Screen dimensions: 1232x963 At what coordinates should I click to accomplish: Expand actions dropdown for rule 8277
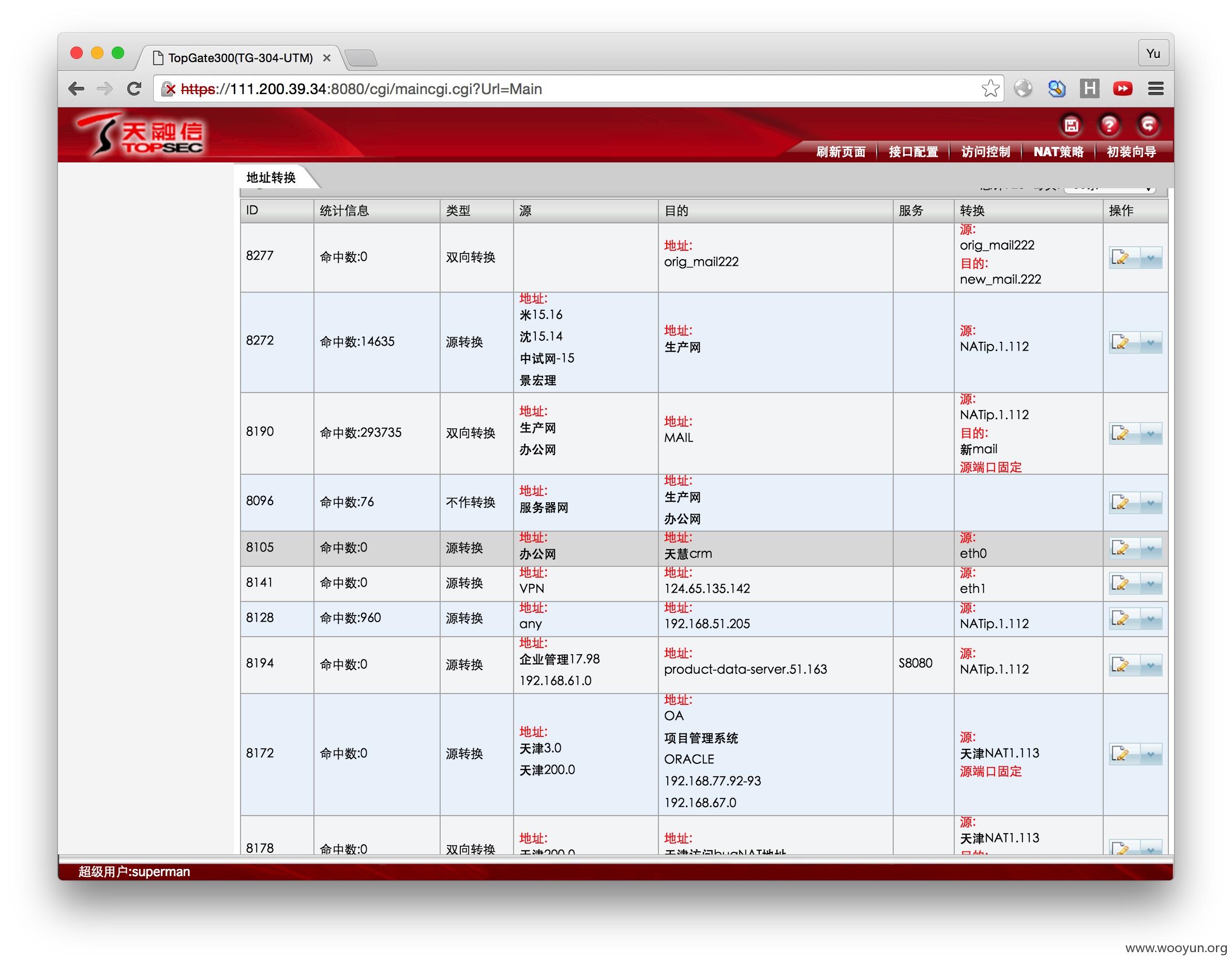tap(1151, 258)
